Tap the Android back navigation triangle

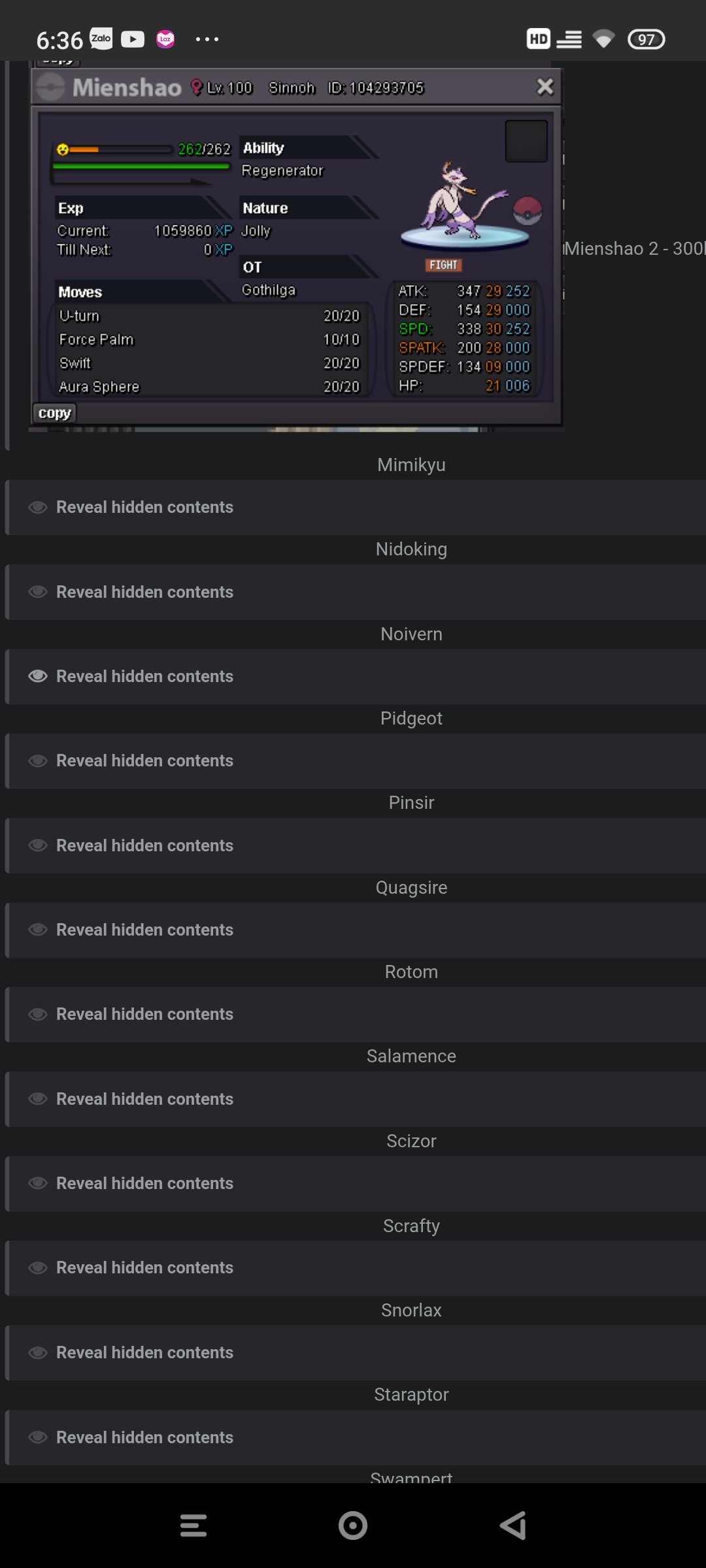click(x=514, y=1526)
